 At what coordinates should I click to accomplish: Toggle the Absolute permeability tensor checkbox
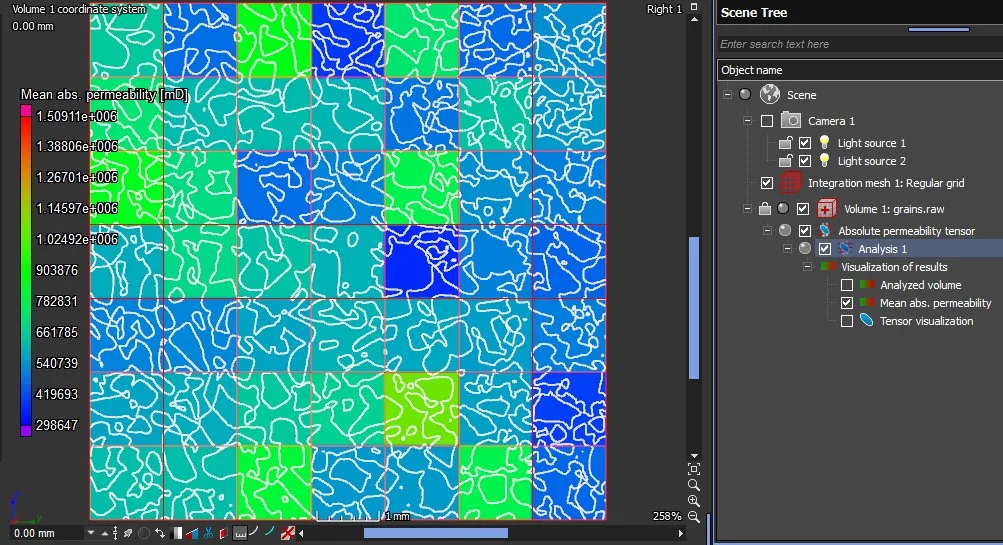tap(805, 230)
